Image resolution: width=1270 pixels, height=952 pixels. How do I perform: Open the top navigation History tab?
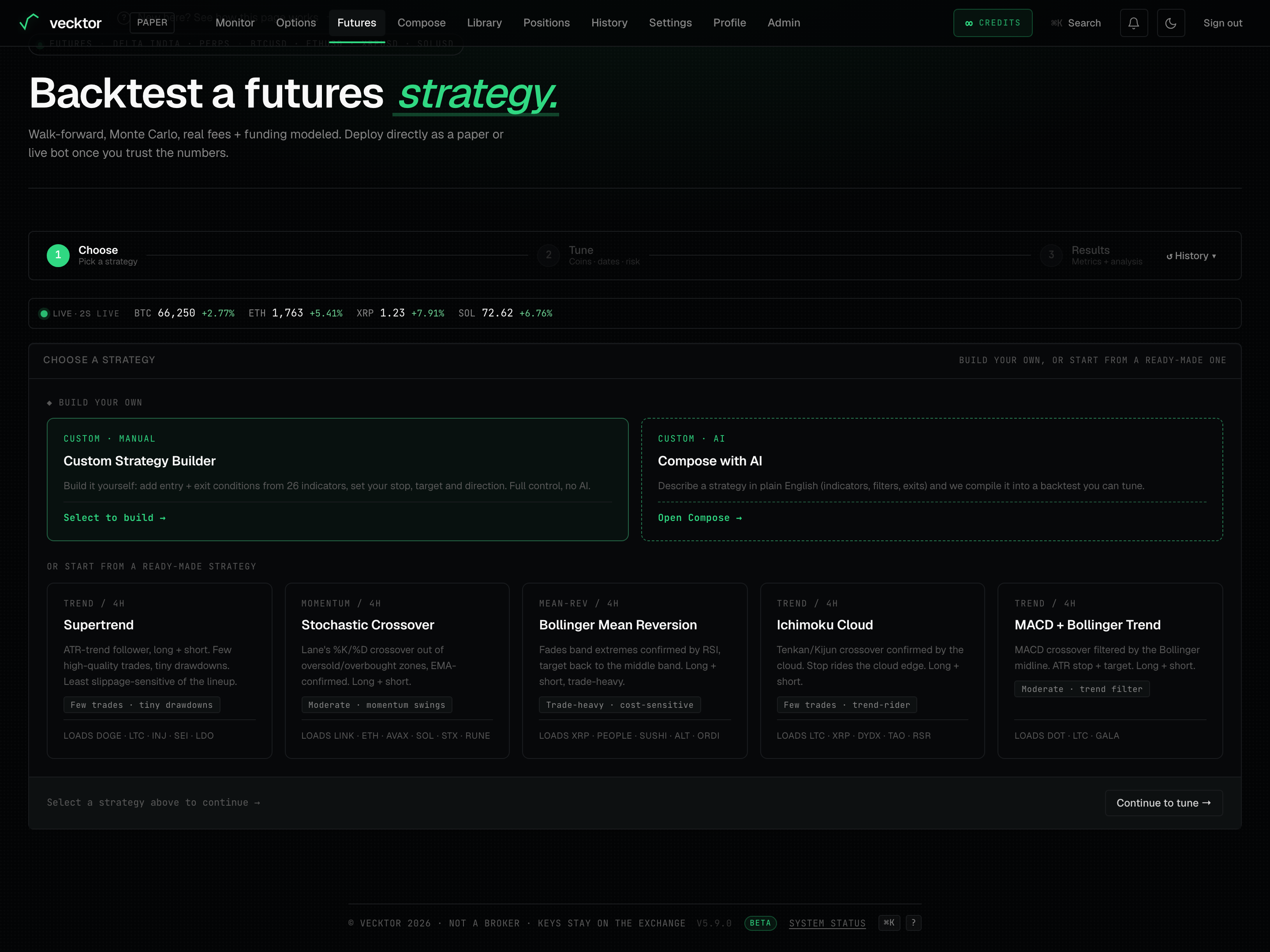[609, 23]
